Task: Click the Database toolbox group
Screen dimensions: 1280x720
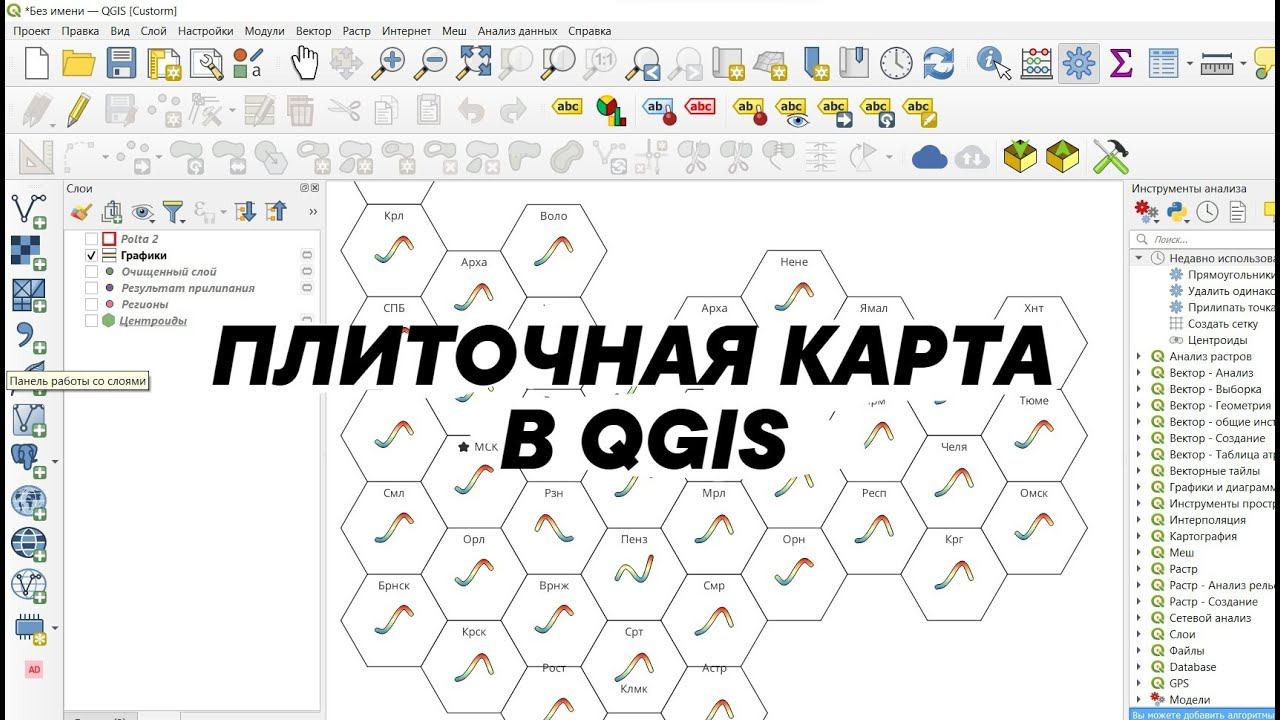Action: point(1192,667)
